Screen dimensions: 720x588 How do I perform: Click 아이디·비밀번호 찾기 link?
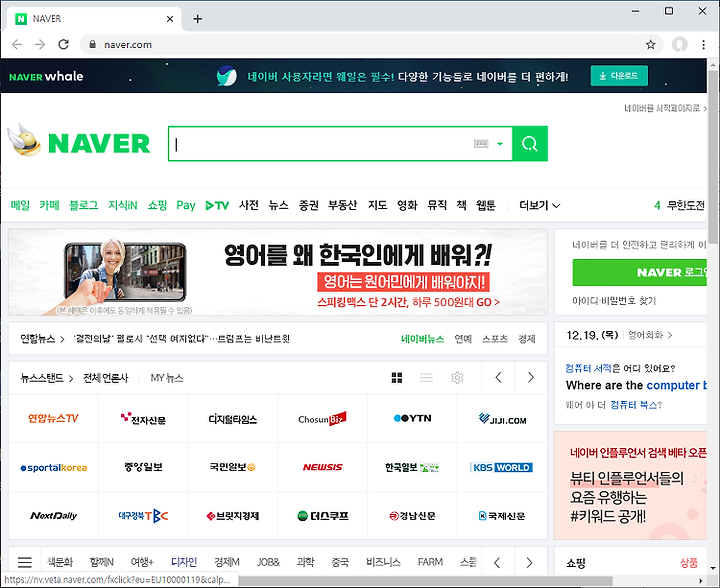click(x=614, y=301)
